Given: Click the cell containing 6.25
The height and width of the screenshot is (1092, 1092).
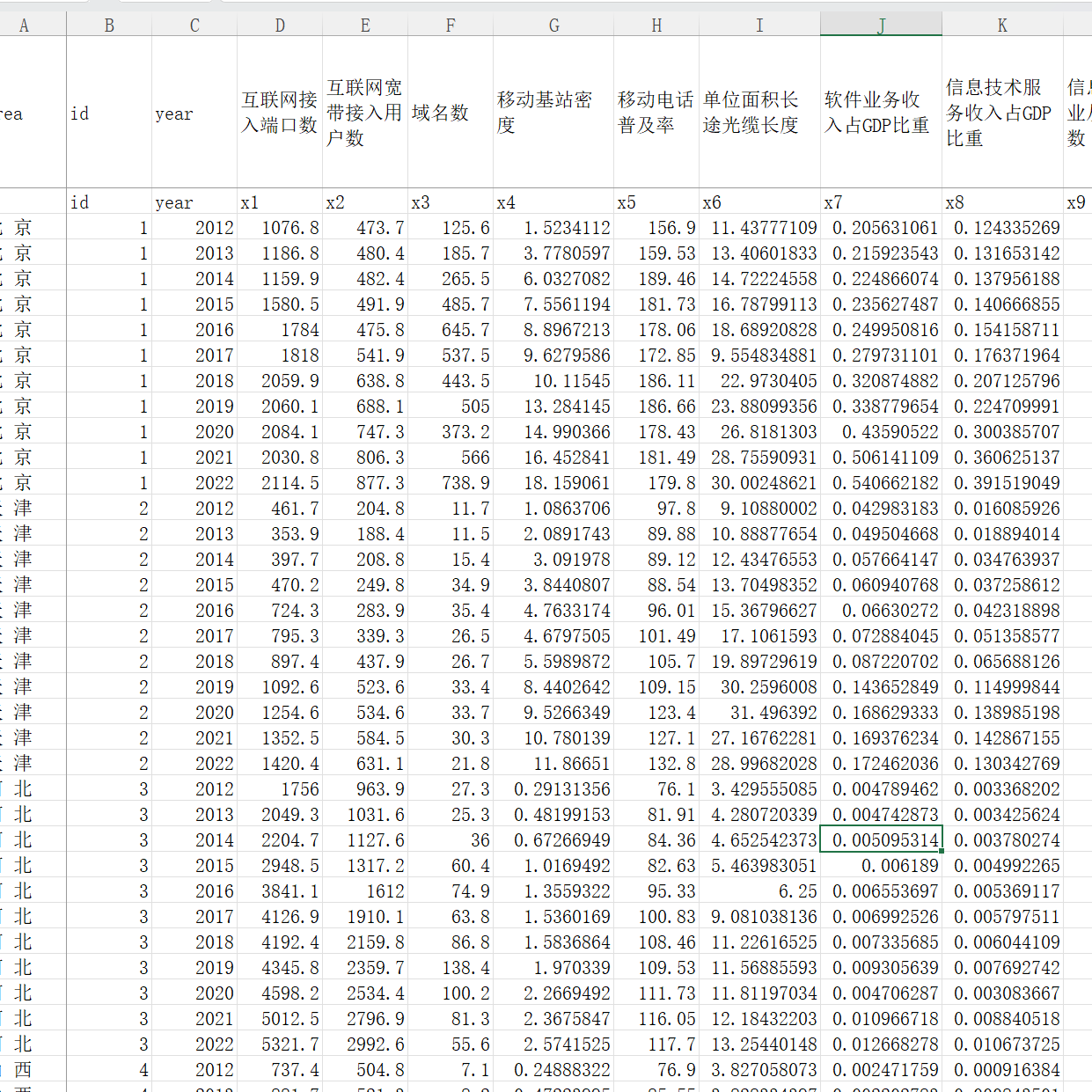Looking at the screenshot, I should click(x=759, y=890).
